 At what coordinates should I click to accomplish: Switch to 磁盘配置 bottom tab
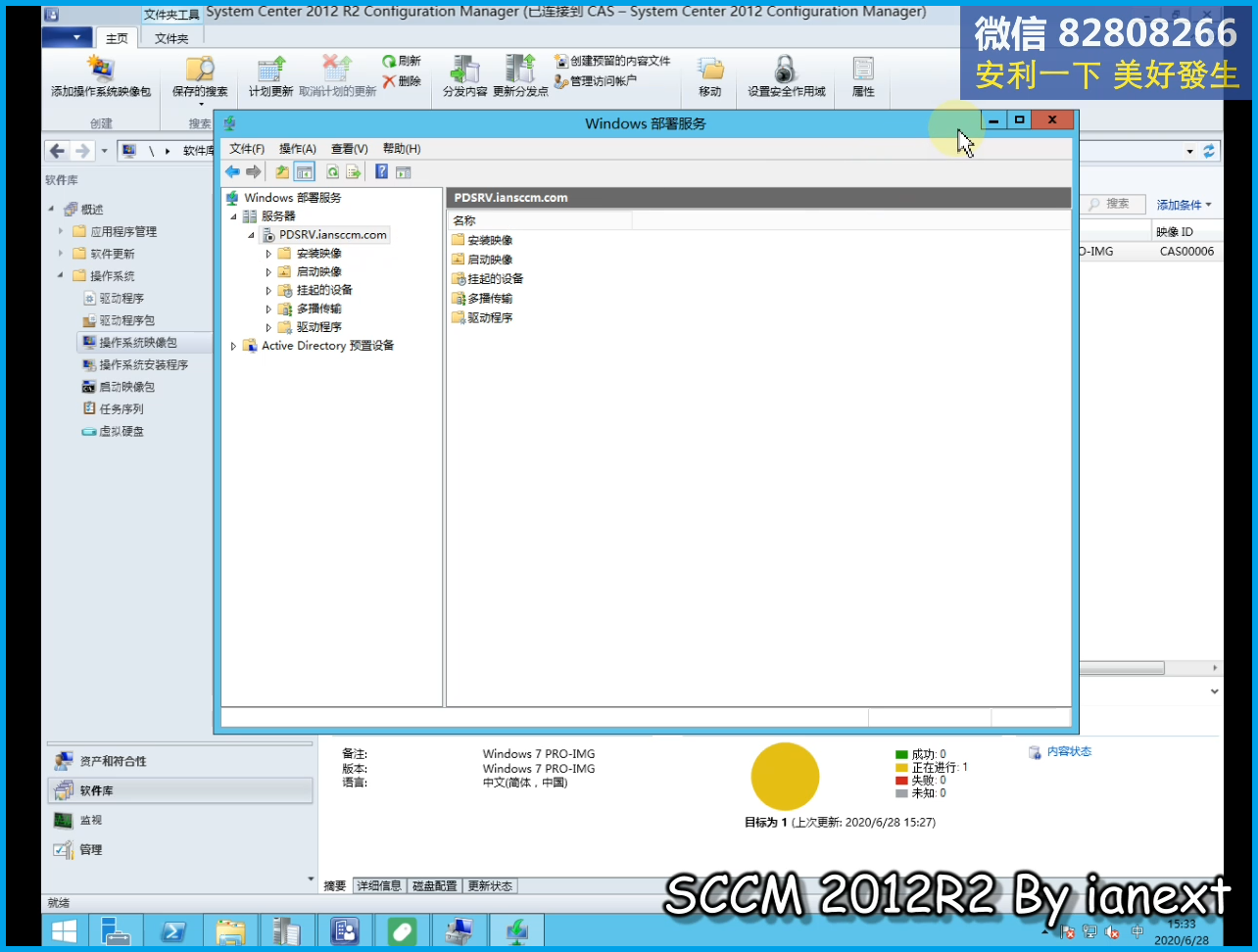point(434,885)
